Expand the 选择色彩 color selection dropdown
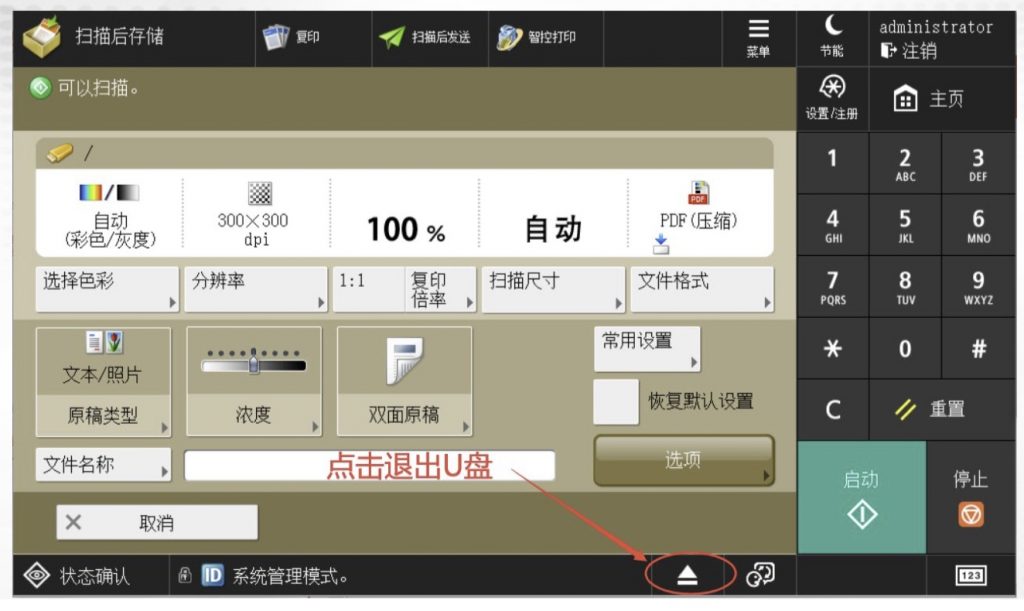This screenshot has height=611, width=1024. [108, 289]
